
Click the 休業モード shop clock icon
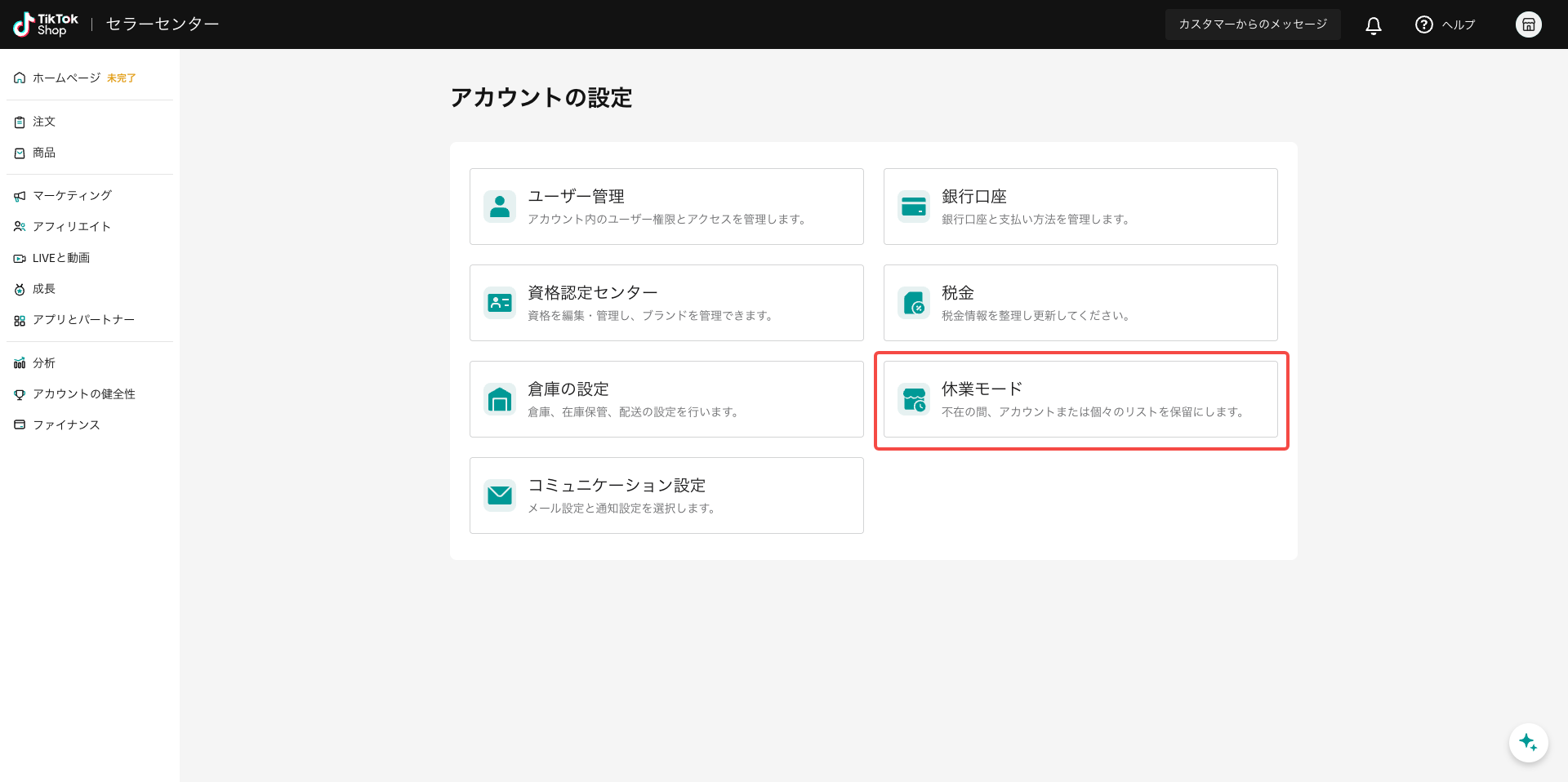click(x=914, y=399)
